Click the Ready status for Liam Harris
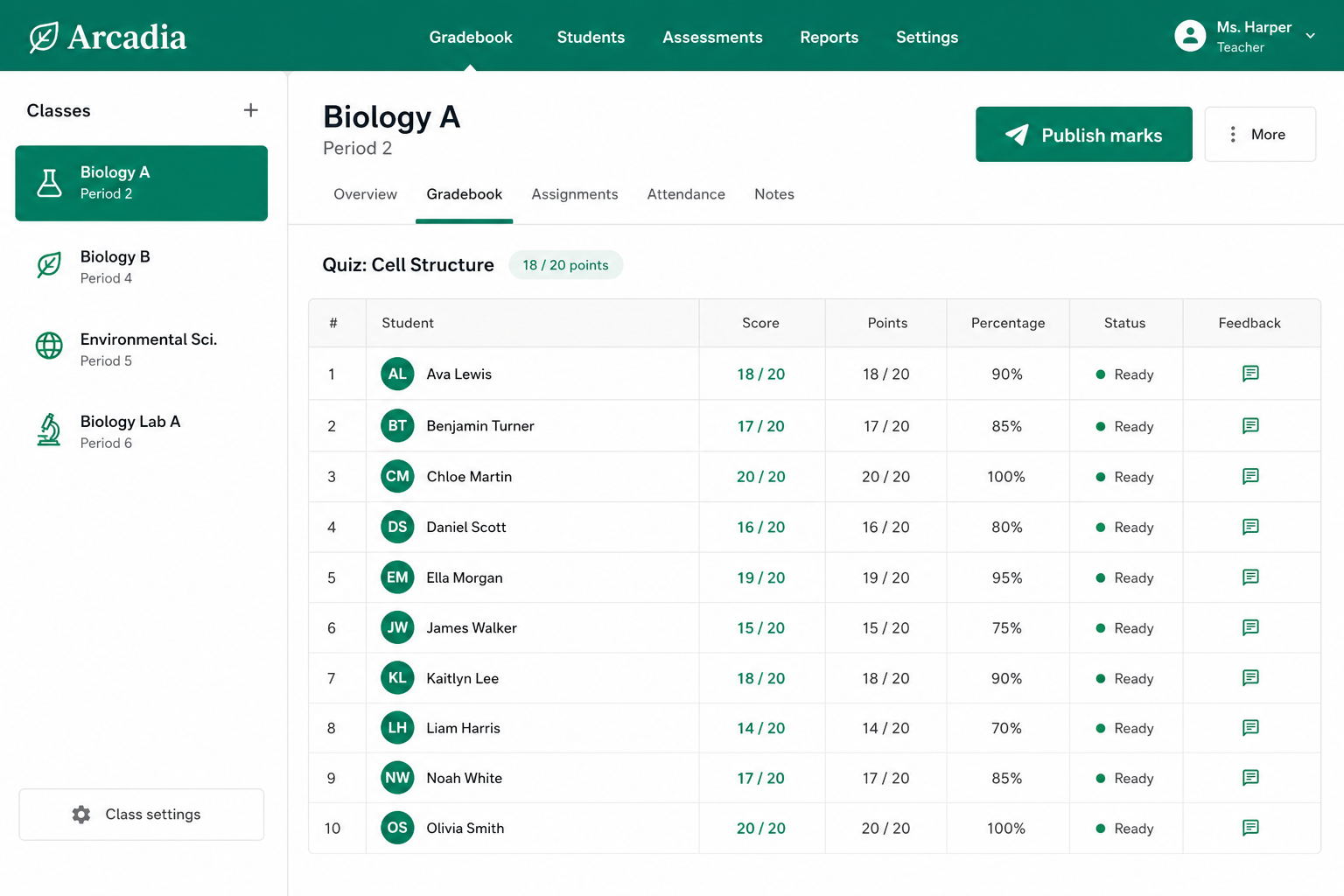 tap(1125, 728)
